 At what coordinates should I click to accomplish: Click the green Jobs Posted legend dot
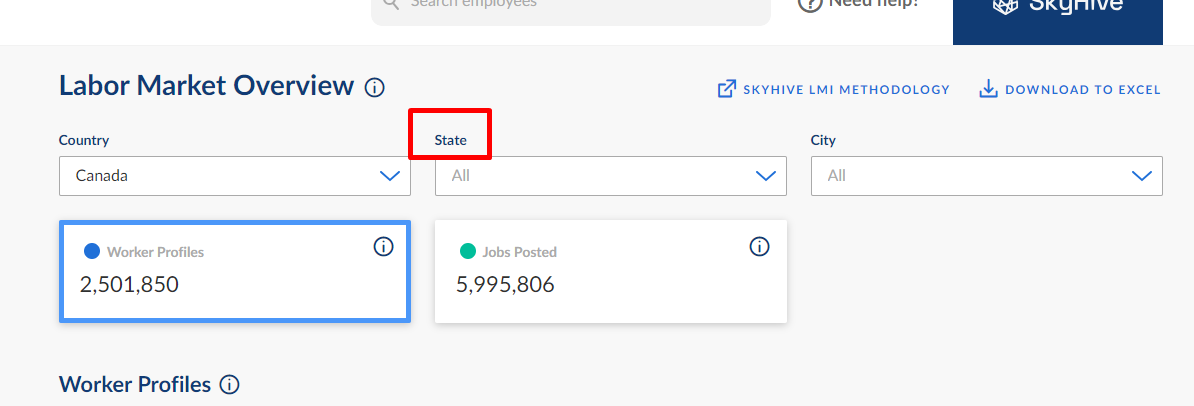tap(468, 251)
